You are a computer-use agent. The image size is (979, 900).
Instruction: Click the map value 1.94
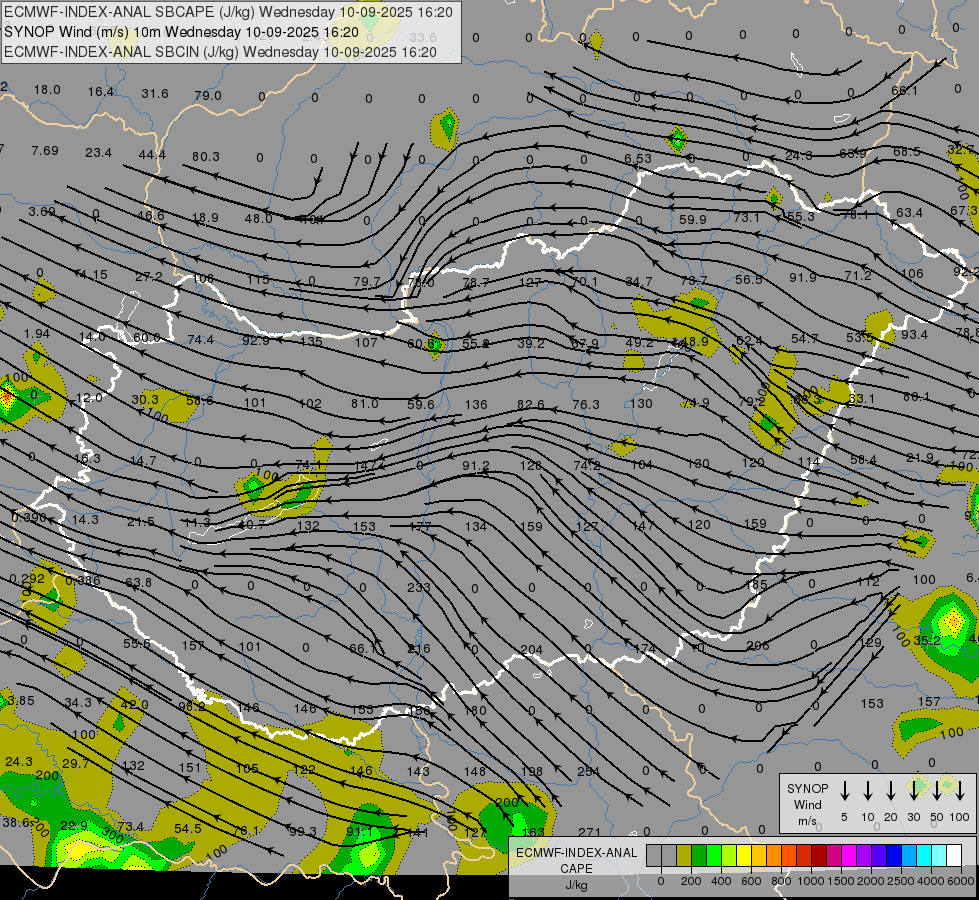pos(37,334)
